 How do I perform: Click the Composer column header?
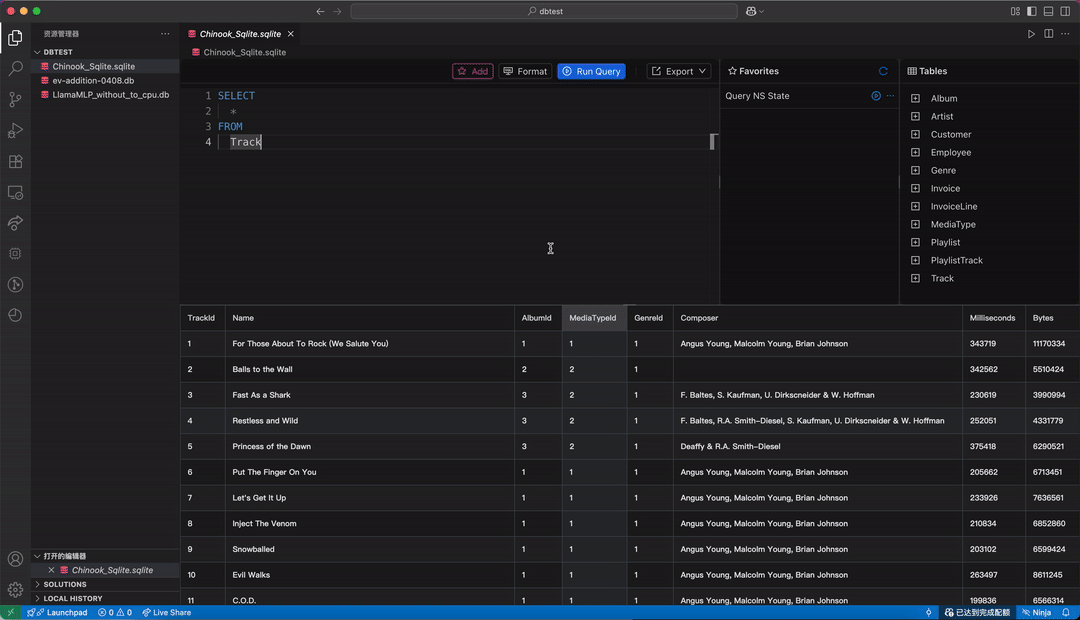[x=817, y=318]
